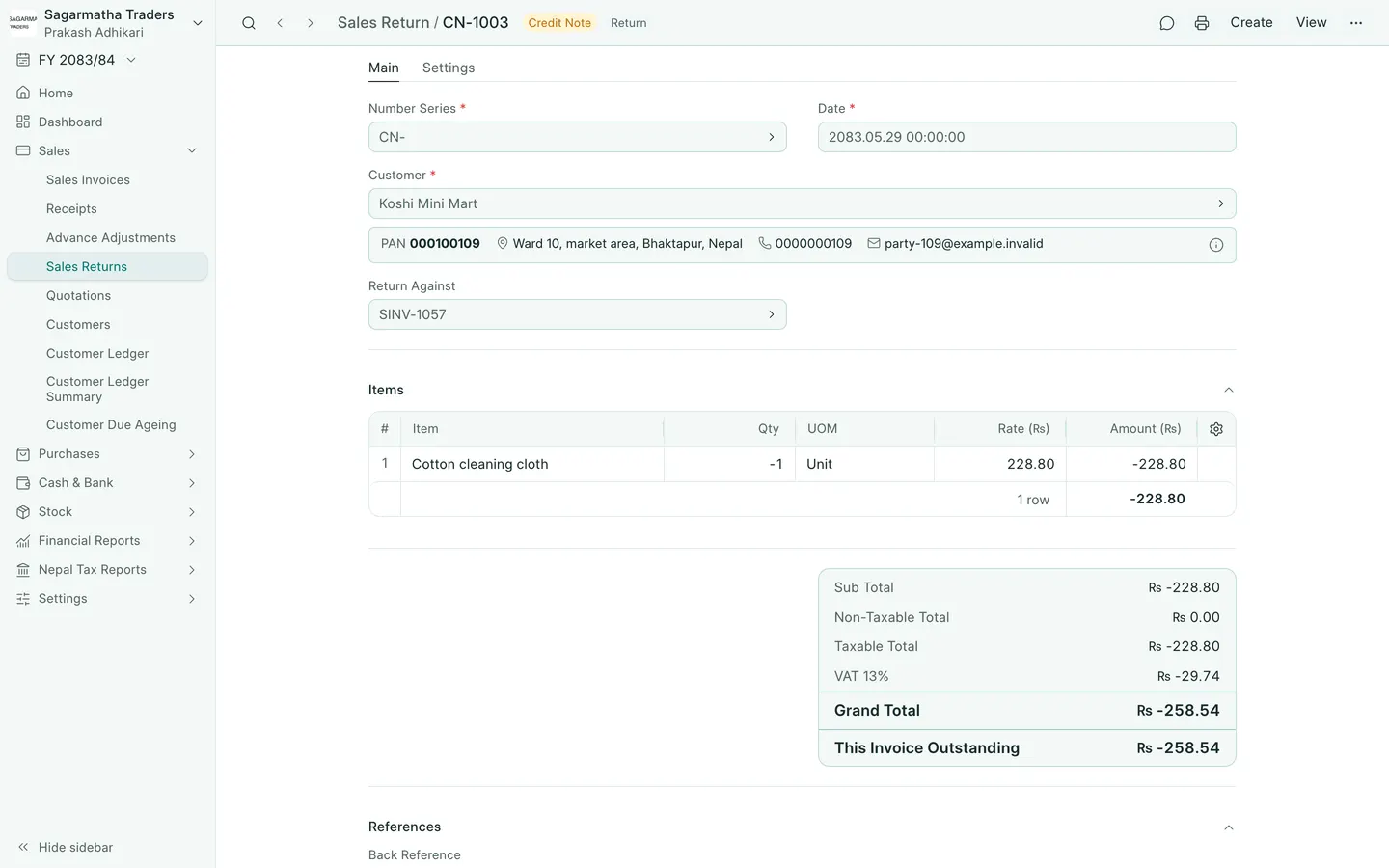
Task: Click the Sagarmatha Traders company logo
Action: [x=23, y=23]
